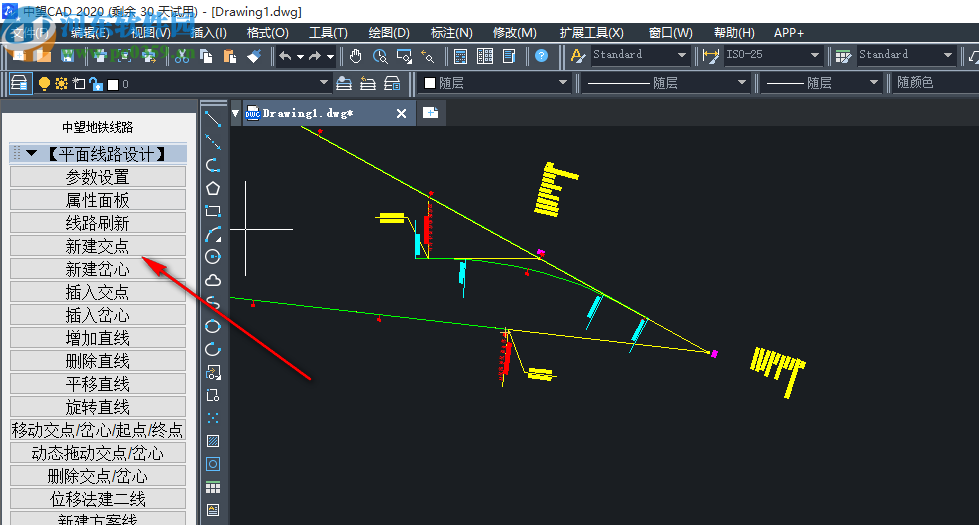Viewport: 979px width, 525px height.
Task: Open the 标注(N) menu
Action: 451,32
